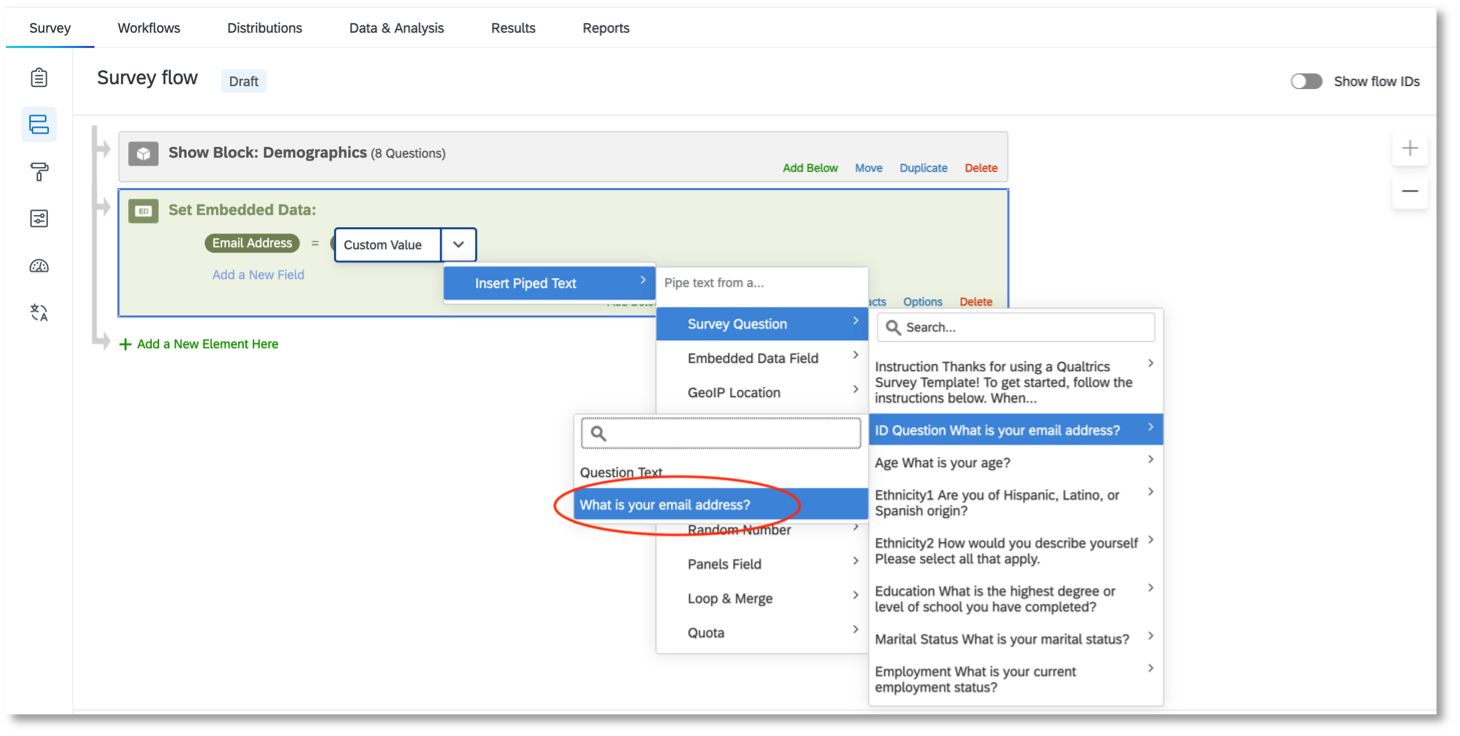Switch to the Data & Analysis tab
1460x736 pixels.
396,28
